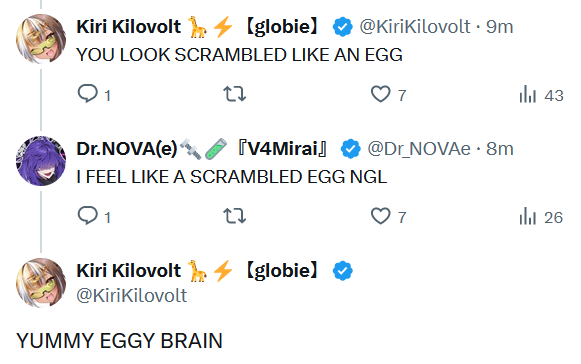Open Kiri Kilovolt's avatar in top tweet
This screenshot has width=581, height=364.
(41, 39)
